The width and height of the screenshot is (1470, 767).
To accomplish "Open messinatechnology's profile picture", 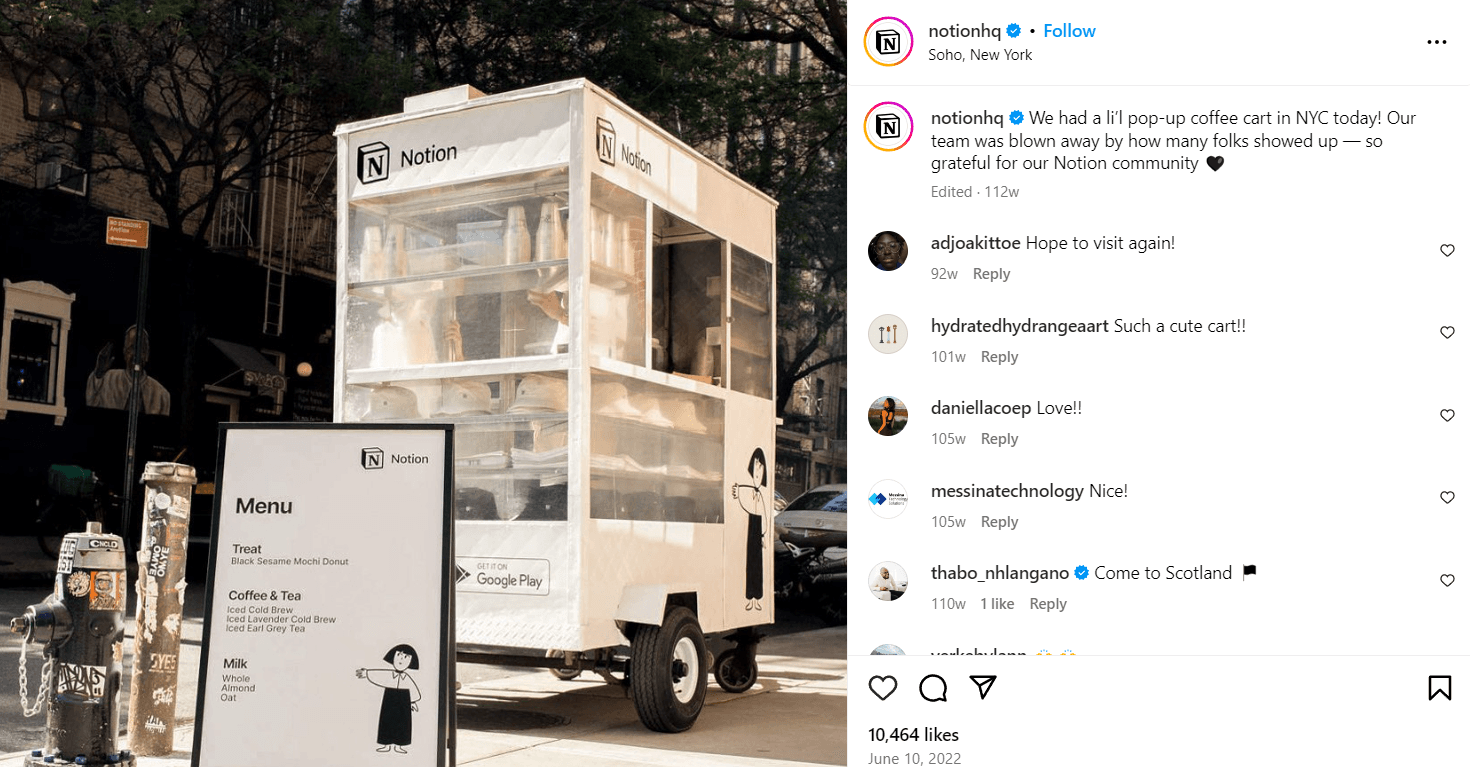I will tap(888, 499).
